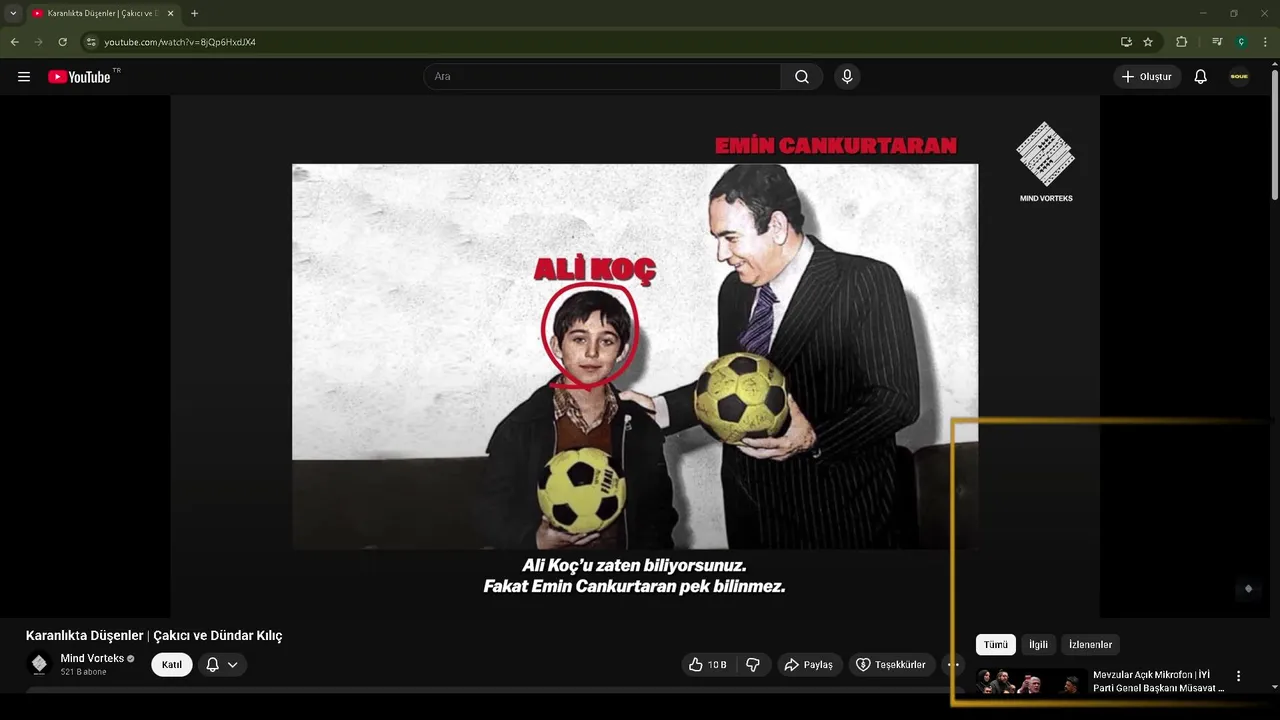Select the İlgili filter chip
Image resolution: width=1280 pixels, height=720 pixels.
(x=1038, y=645)
